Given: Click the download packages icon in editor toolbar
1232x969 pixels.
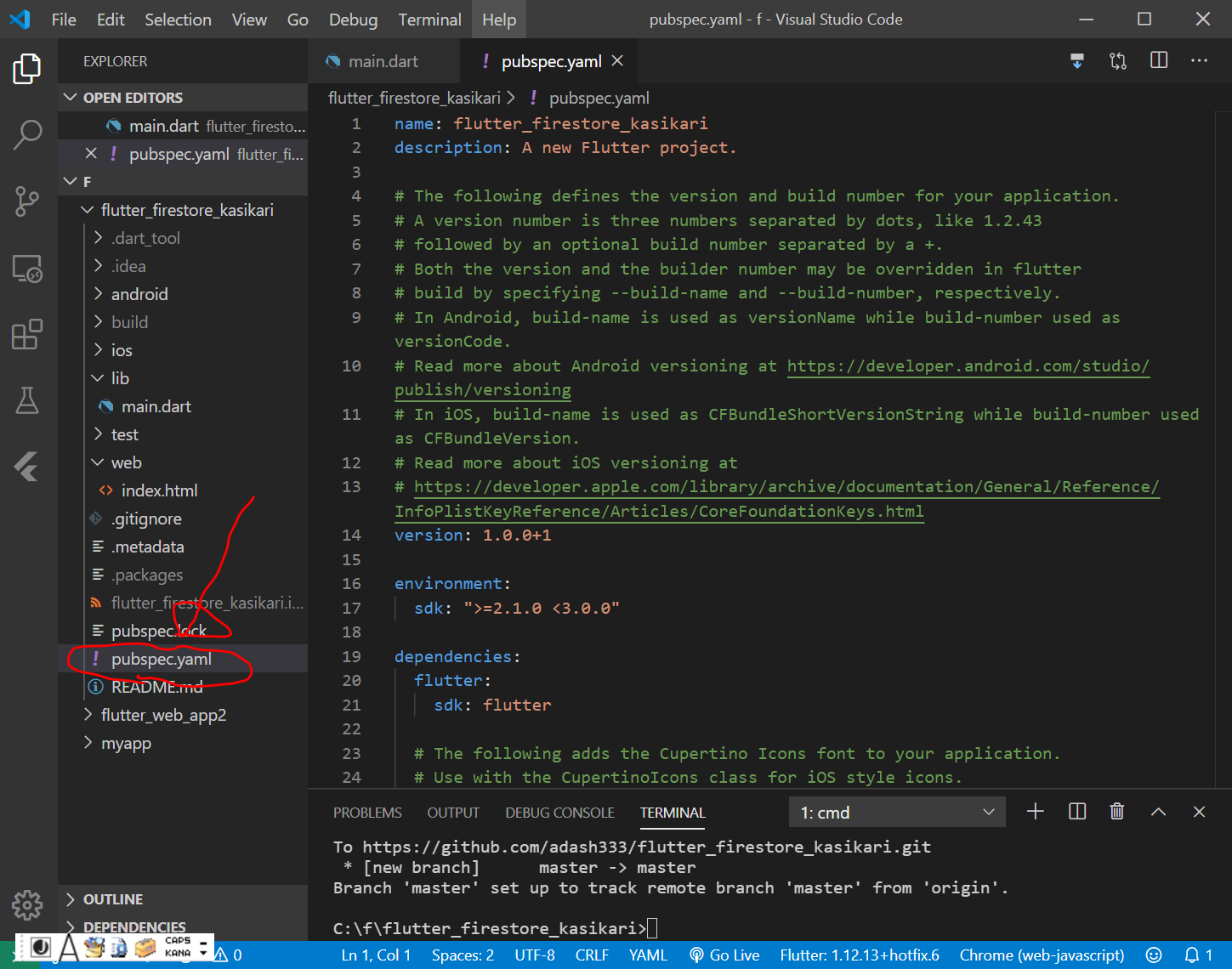Looking at the screenshot, I should (1077, 61).
